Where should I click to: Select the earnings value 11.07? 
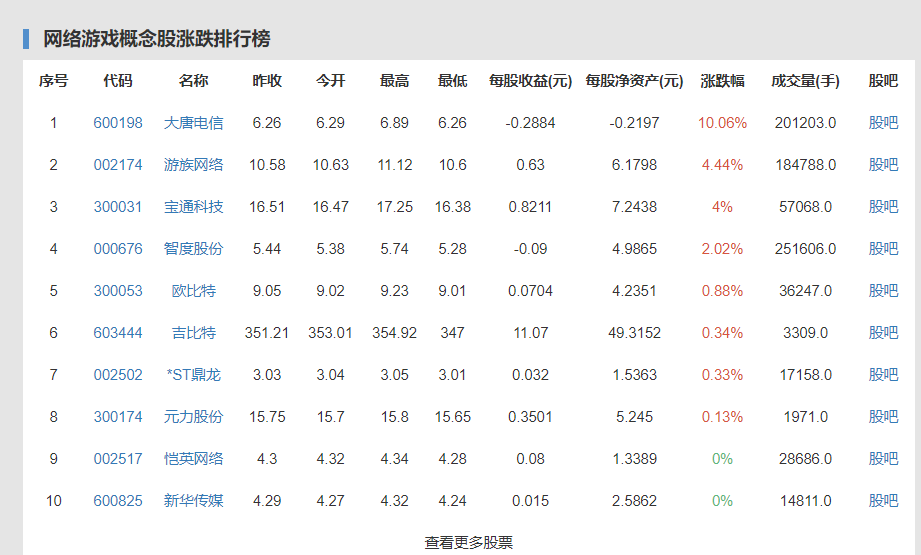click(530, 333)
